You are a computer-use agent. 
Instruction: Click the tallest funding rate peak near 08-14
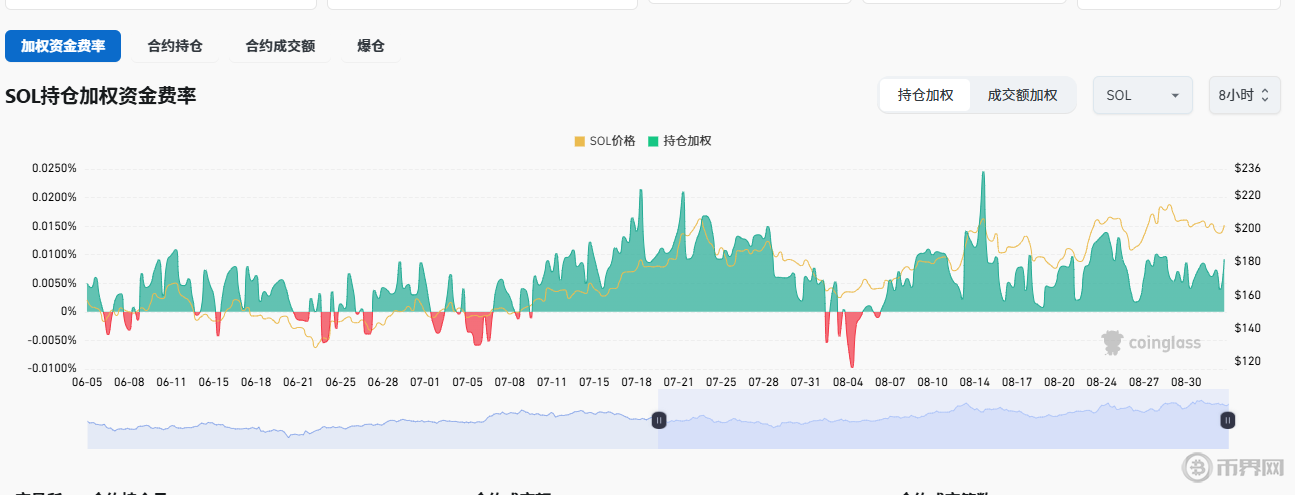(x=983, y=175)
